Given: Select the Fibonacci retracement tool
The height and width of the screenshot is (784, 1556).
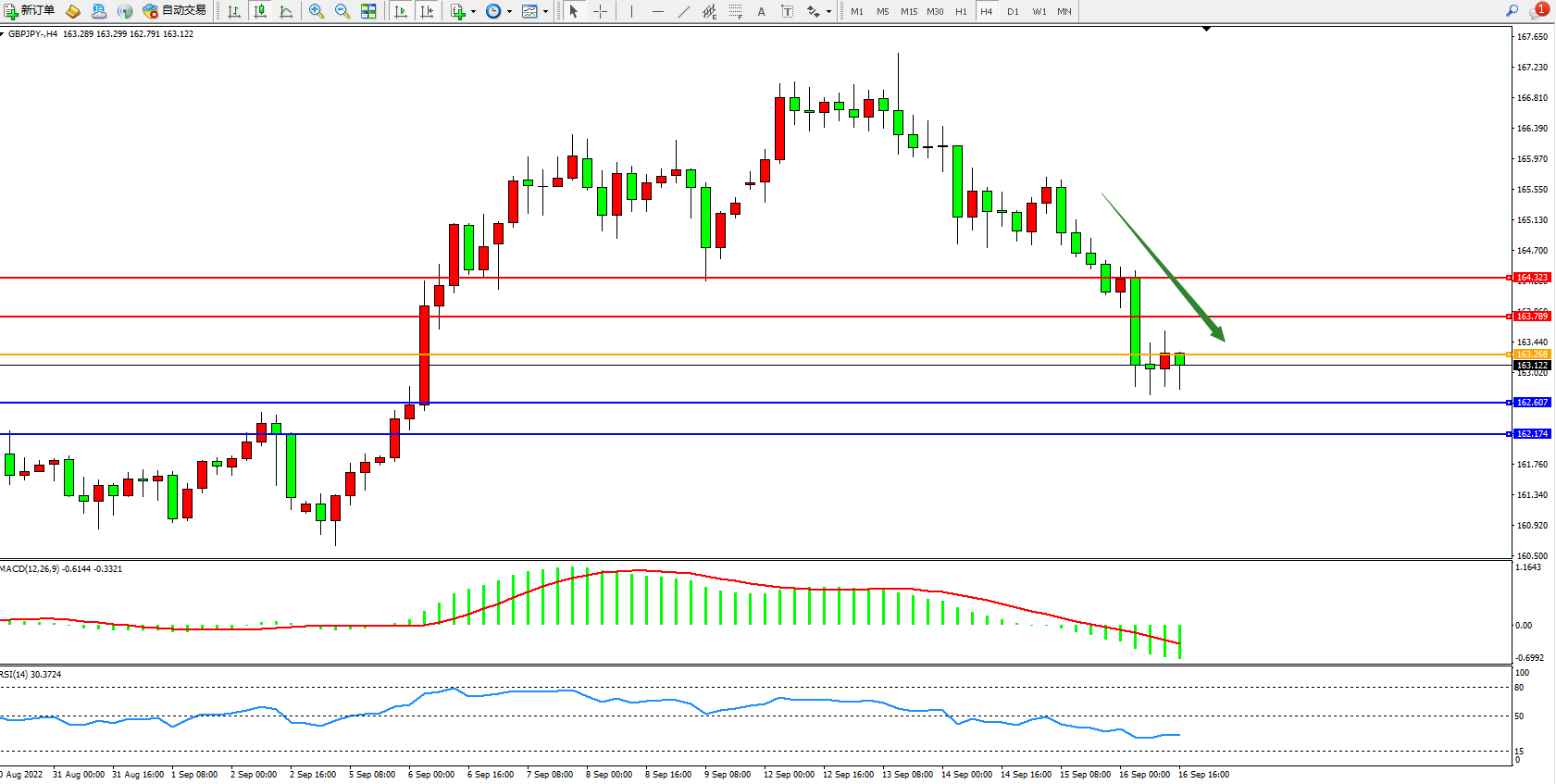Looking at the screenshot, I should (735, 11).
